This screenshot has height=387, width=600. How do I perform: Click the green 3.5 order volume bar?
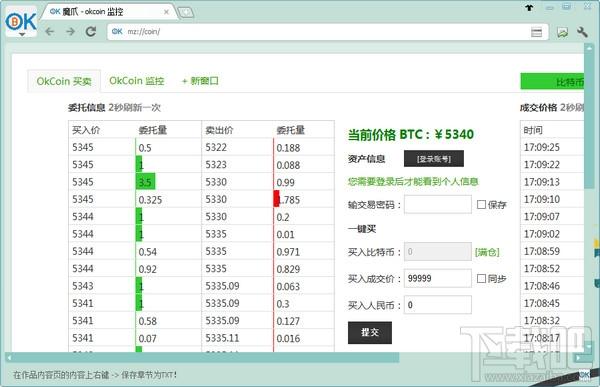[x=145, y=181]
